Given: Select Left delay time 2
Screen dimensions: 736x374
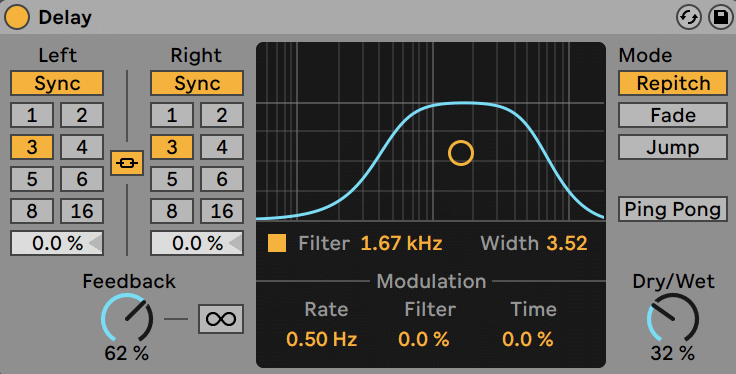Looking at the screenshot, I should coord(82,115).
